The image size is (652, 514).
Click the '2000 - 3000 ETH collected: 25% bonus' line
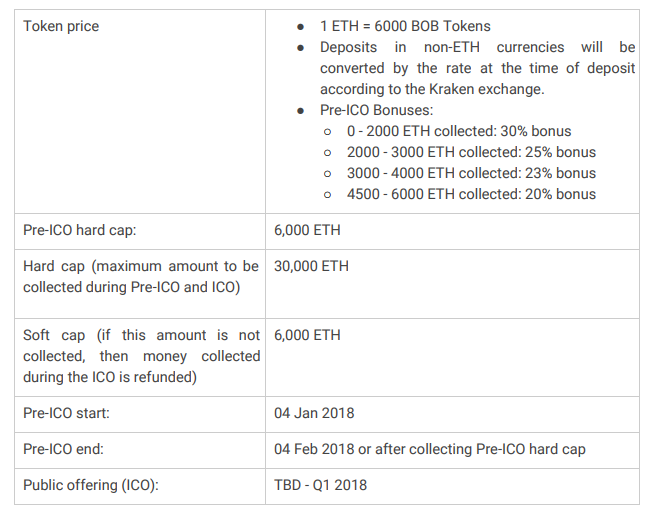click(471, 152)
